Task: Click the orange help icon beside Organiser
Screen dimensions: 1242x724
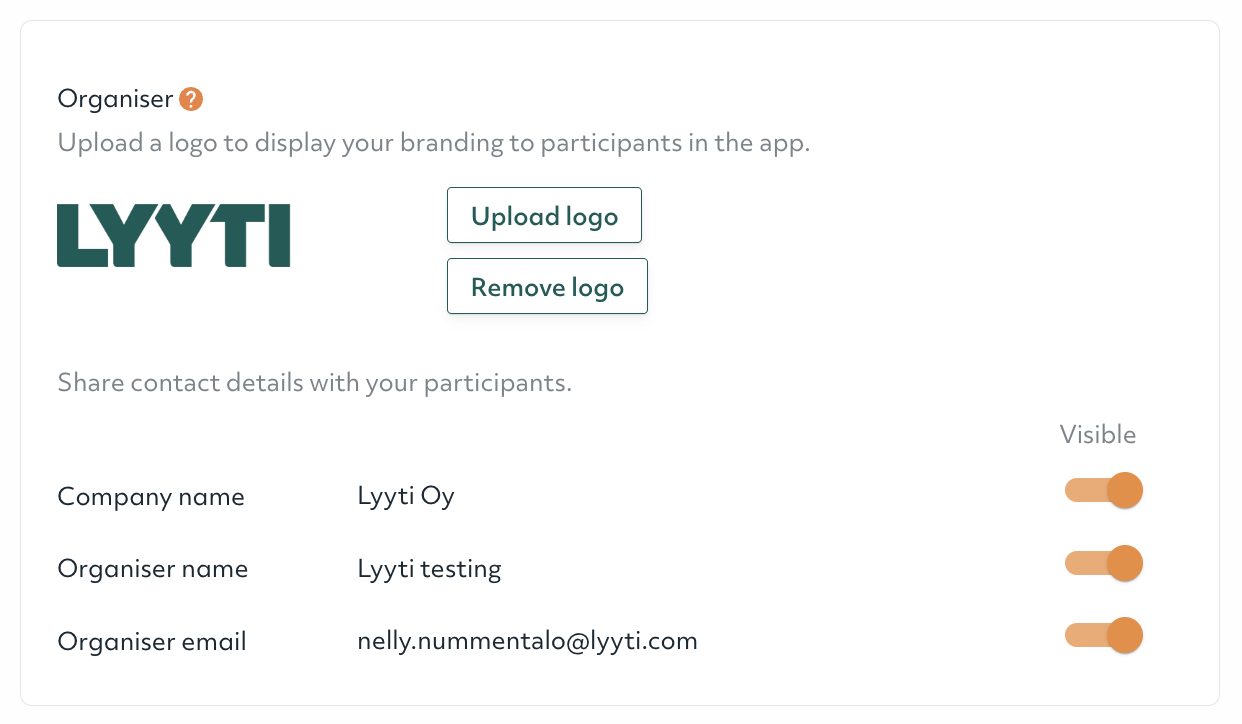Action: coord(191,99)
